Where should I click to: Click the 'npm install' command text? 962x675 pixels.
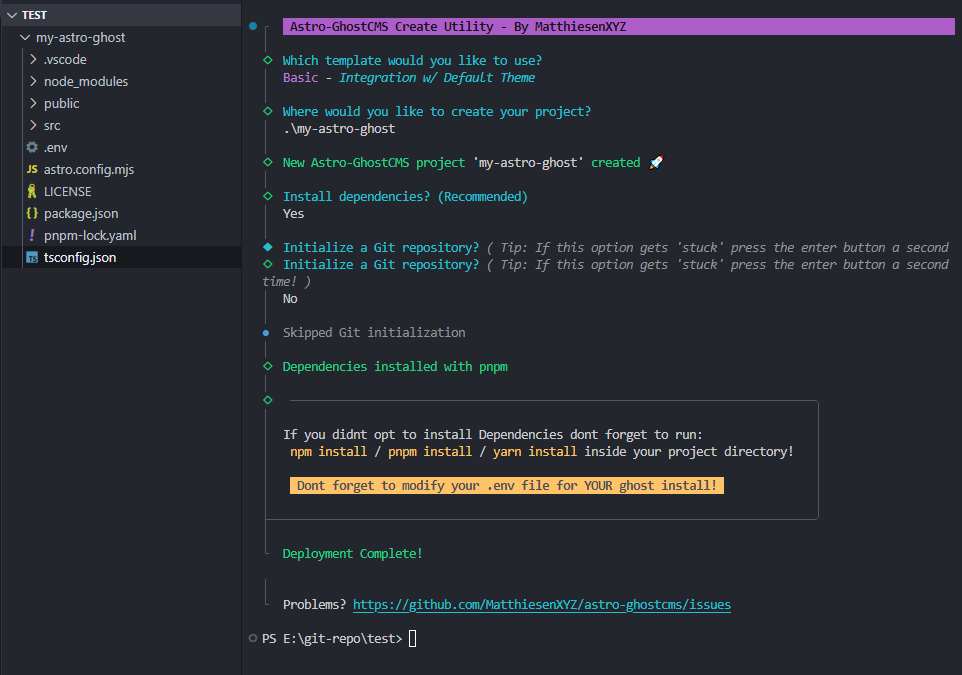pyautogui.click(x=328, y=452)
